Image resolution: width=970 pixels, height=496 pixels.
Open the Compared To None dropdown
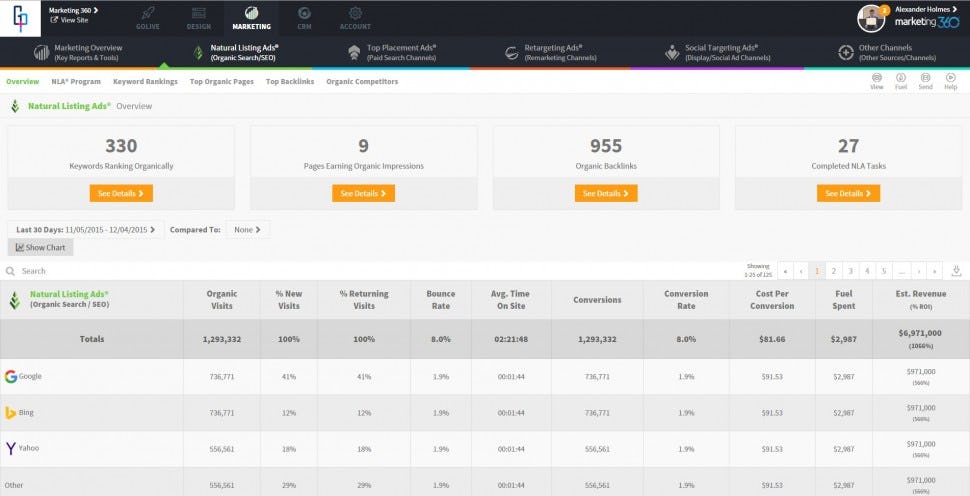point(247,229)
